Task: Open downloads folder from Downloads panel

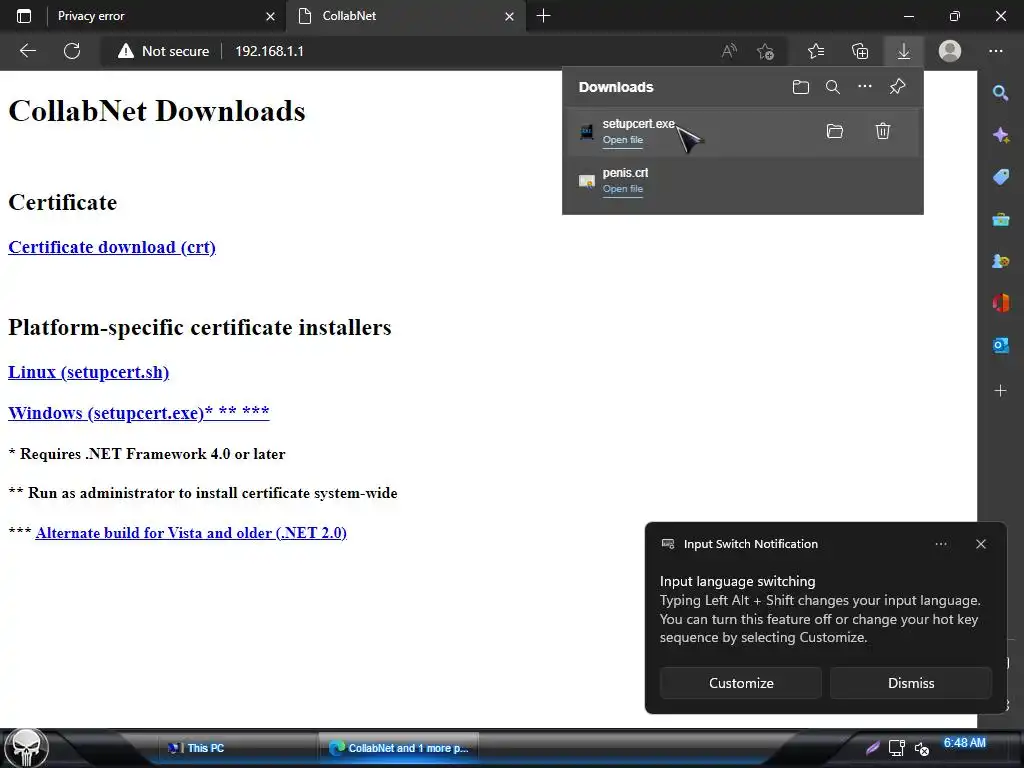Action: tap(801, 87)
